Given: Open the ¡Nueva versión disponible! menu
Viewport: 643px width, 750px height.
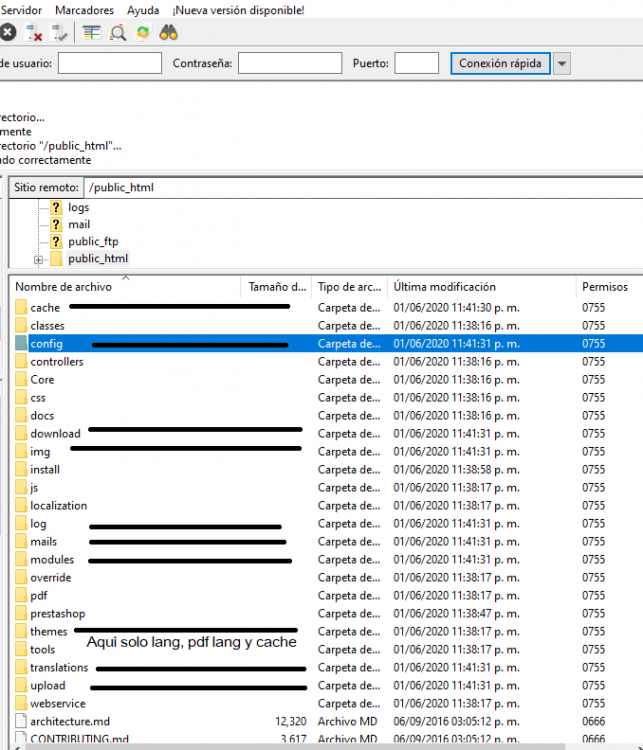Looking at the screenshot, I should click(238, 10).
